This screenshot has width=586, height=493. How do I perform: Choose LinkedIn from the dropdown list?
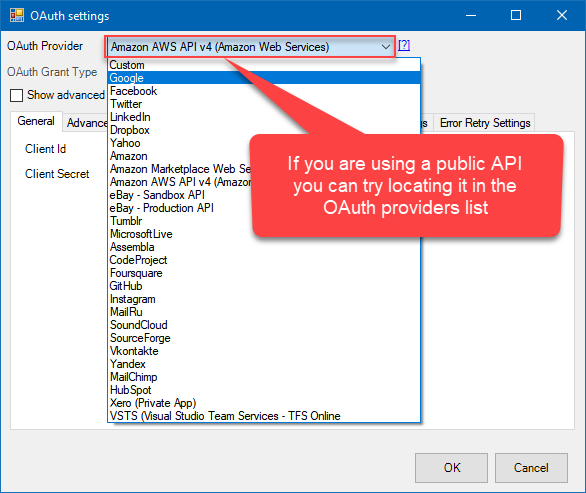coord(264,117)
